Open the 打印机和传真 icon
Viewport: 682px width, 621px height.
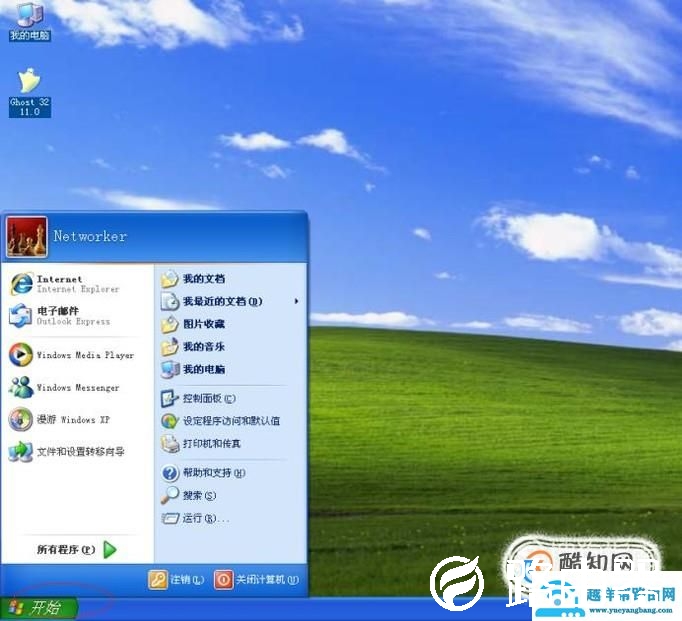[170, 444]
